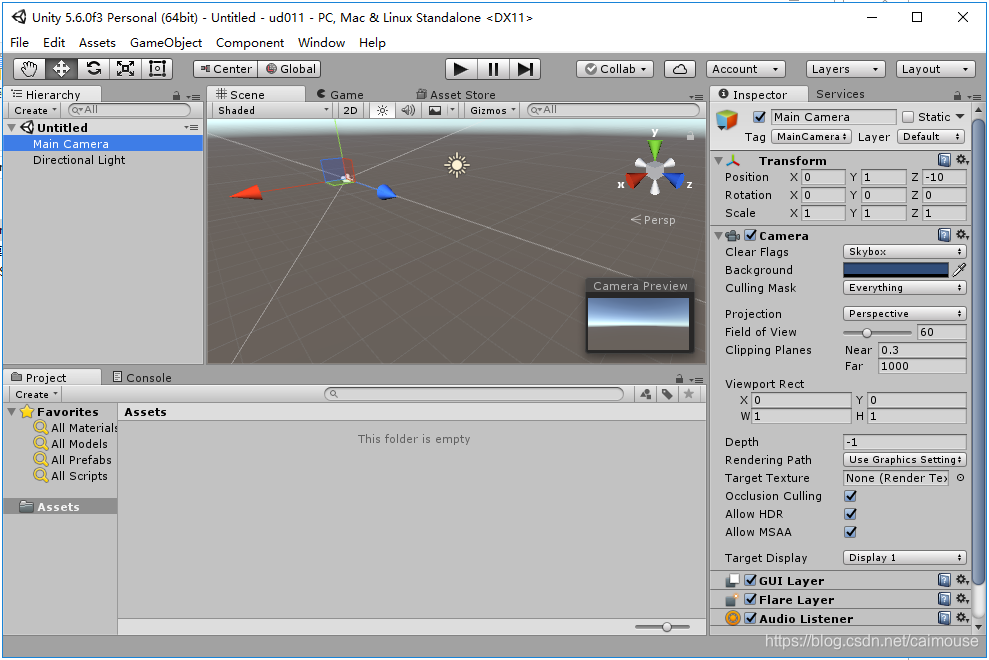Open Transform component gear settings

(x=962, y=160)
